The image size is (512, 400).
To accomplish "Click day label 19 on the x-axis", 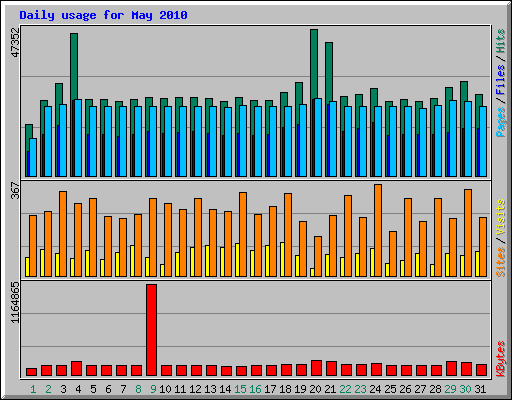I will [300, 389].
